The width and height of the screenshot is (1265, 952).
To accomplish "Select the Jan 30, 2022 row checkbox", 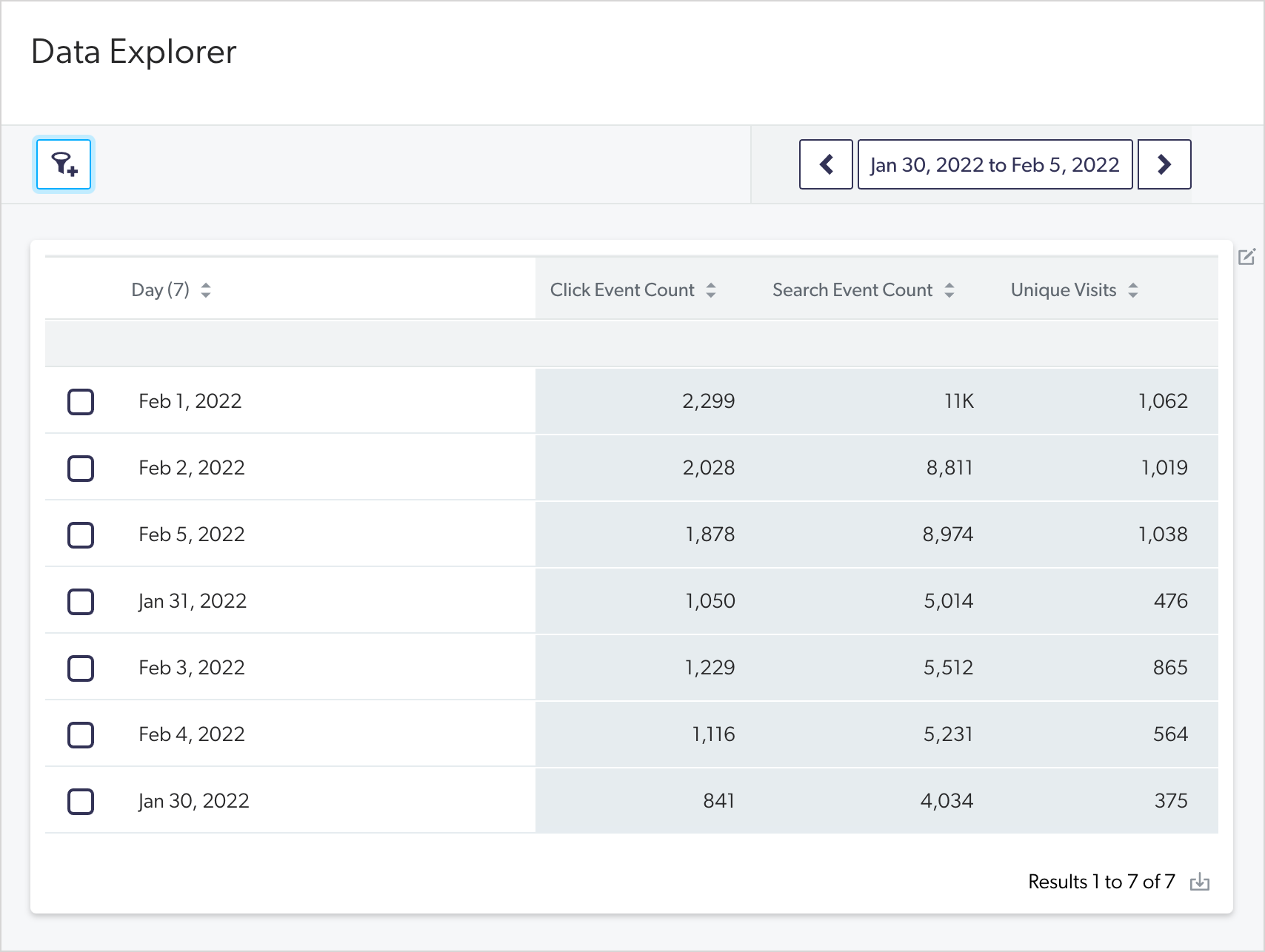I will tap(81, 801).
